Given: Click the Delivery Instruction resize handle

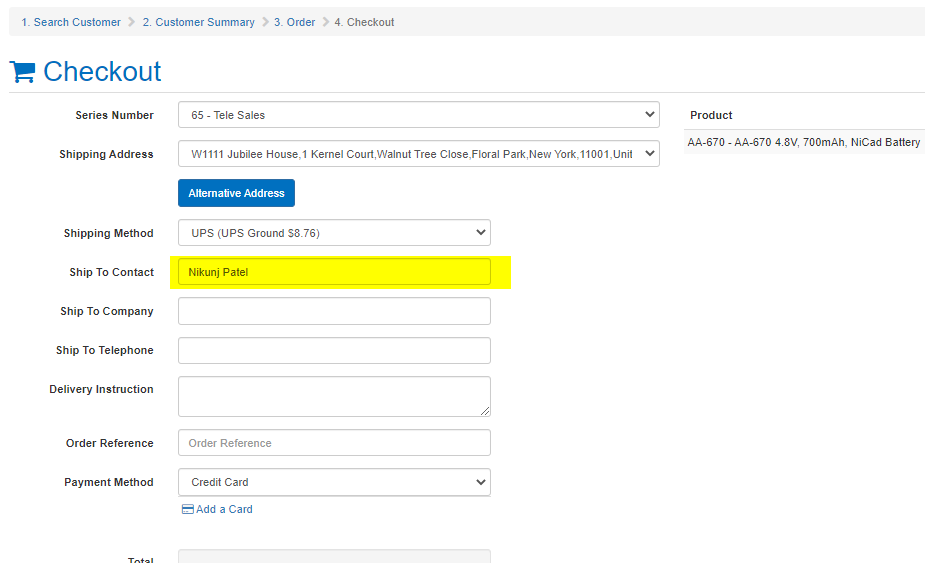Looking at the screenshot, I should click(485, 411).
